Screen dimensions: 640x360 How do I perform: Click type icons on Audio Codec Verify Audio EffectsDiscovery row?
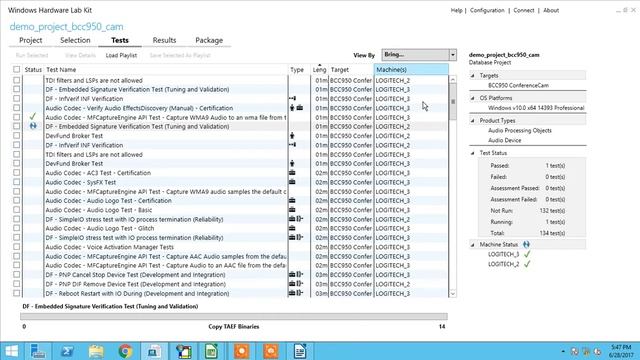[x=296, y=108]
